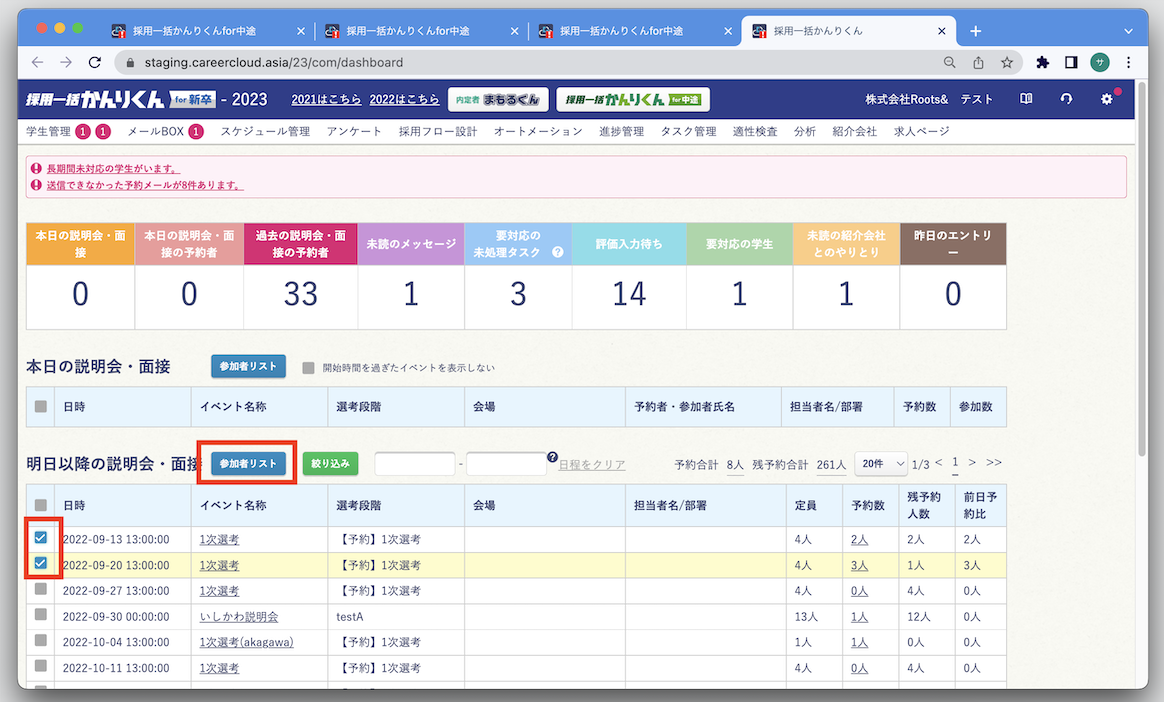
Task: Enable hiding events past start time checkbox
Action: [309, 367]
